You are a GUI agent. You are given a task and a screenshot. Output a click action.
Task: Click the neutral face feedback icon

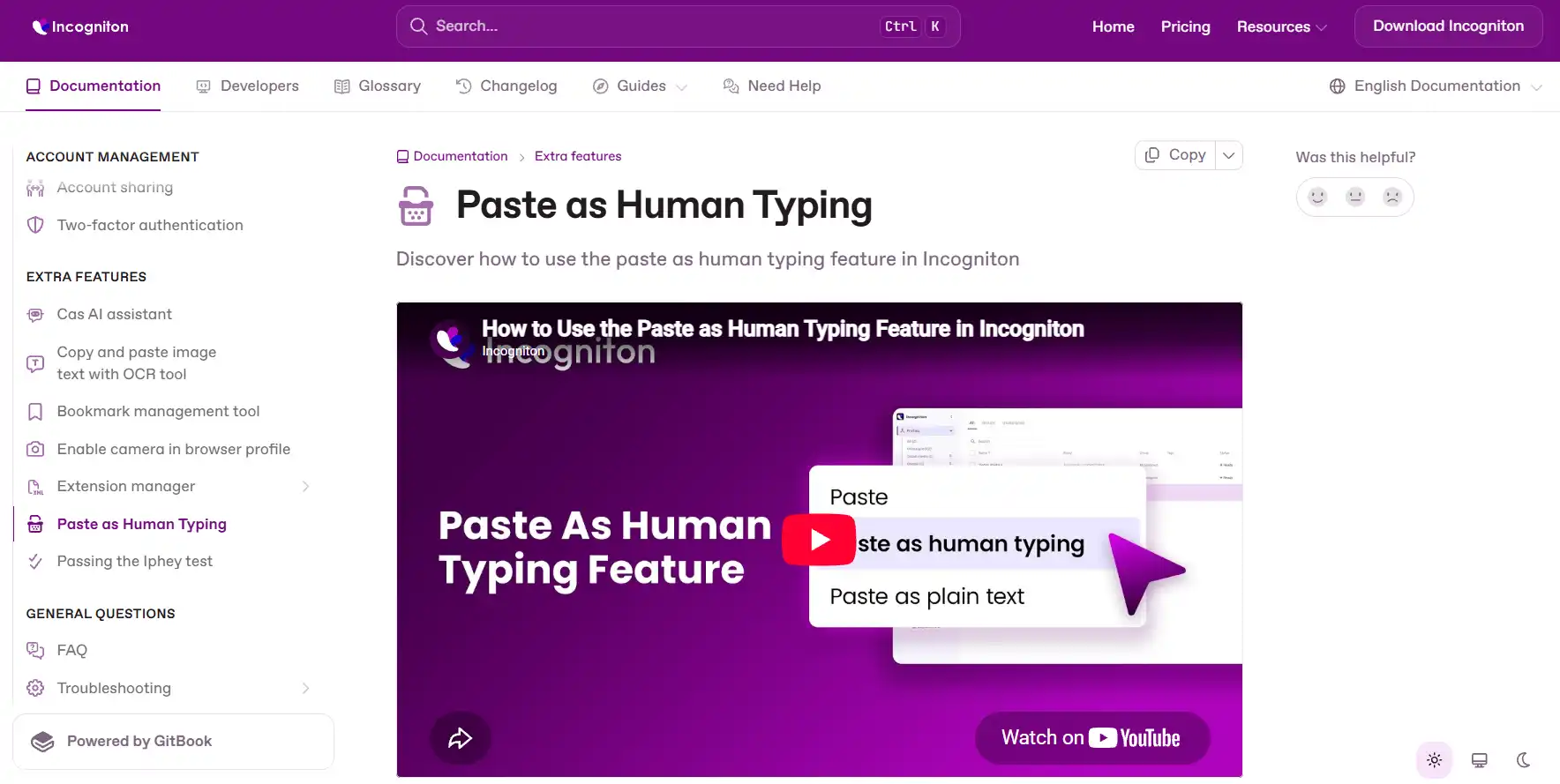[1355, 197]
